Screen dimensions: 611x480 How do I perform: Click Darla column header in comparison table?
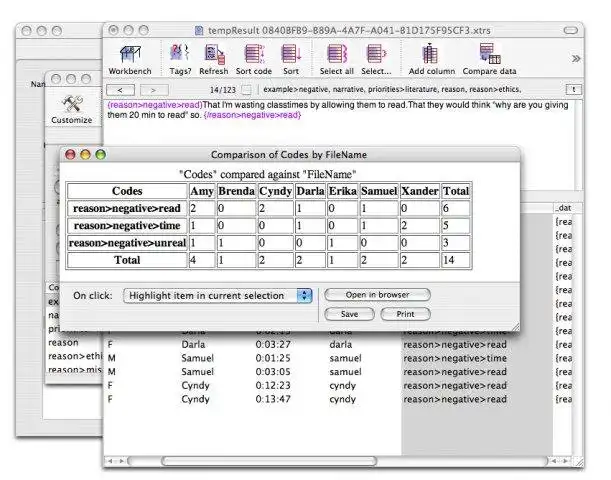tap(310, 191)
